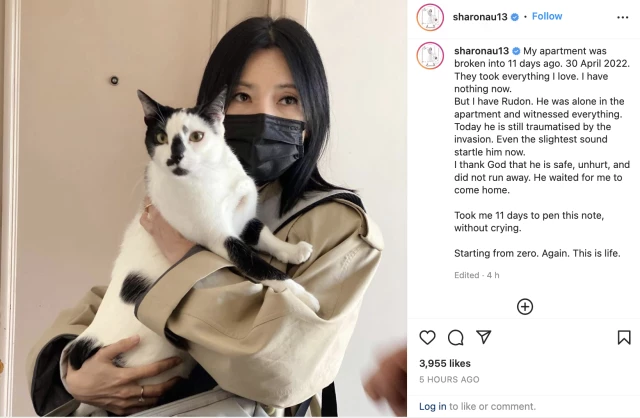The width and height of the screenshot is (640, 418).
Task: Click the 5 HOURS AGO timestamp
Action: pyautogui.click(x=449, y=379)
